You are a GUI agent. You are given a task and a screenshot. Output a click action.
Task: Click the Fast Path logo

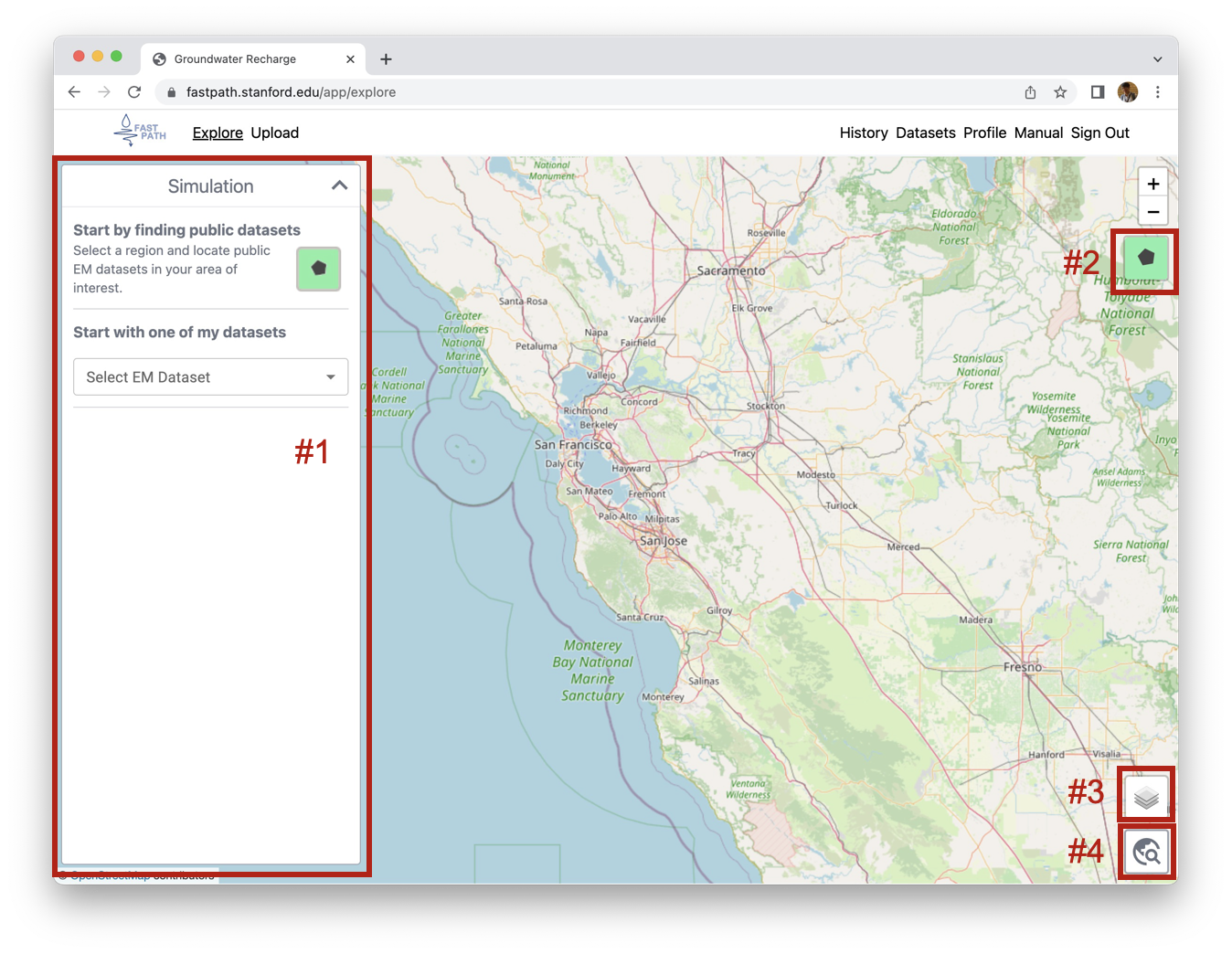[140, 132]
